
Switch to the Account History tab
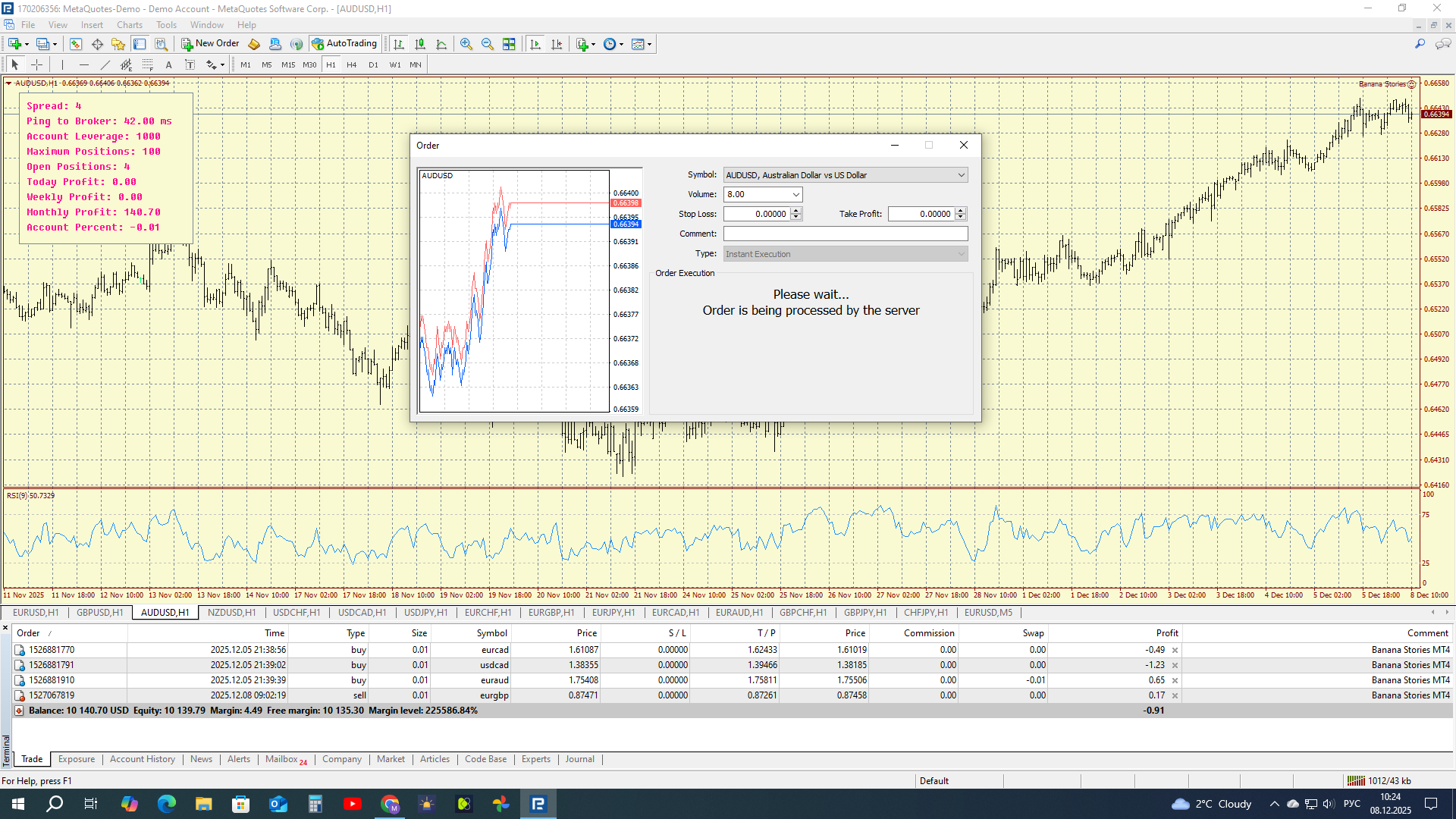142,759
